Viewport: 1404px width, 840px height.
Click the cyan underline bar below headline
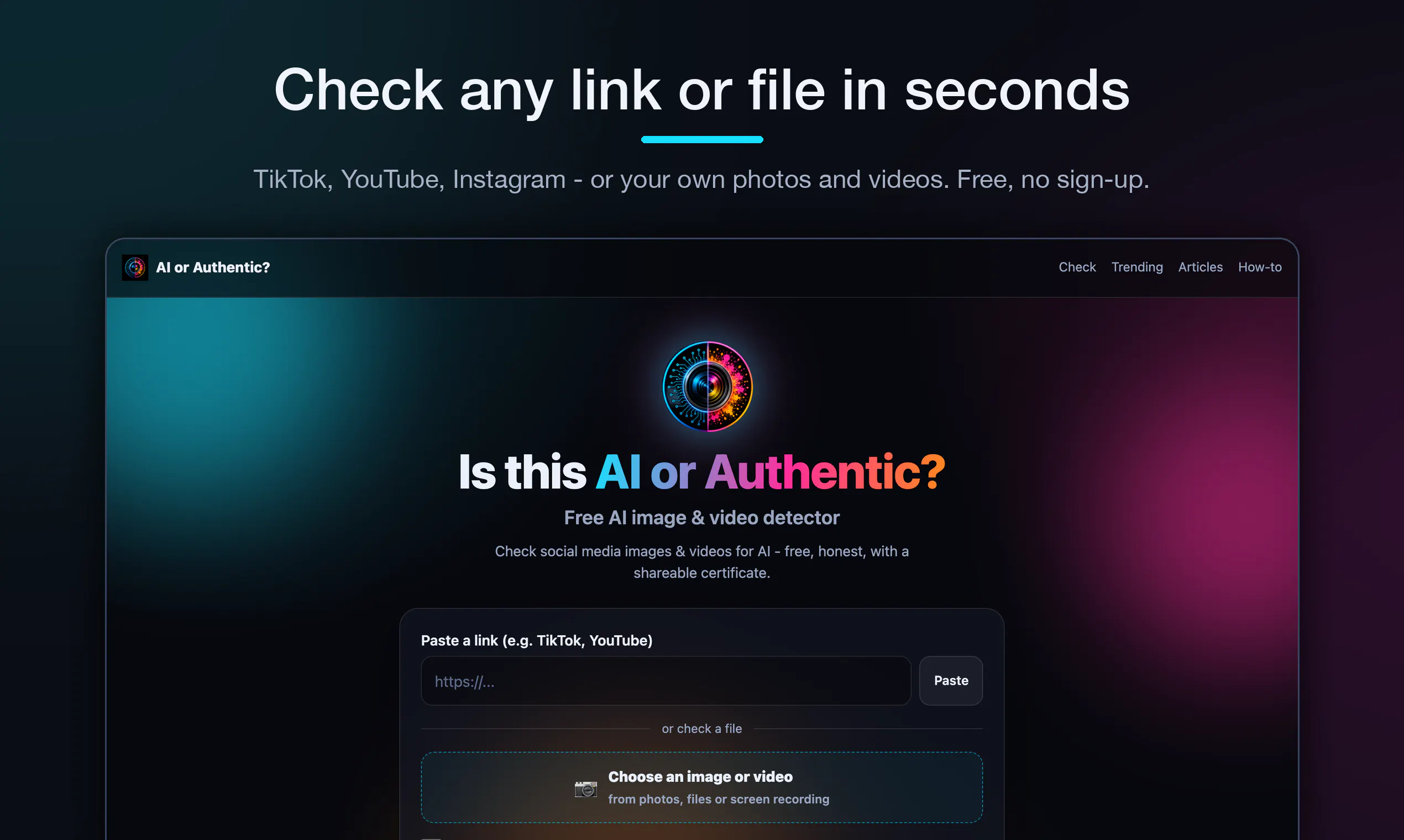702,139
